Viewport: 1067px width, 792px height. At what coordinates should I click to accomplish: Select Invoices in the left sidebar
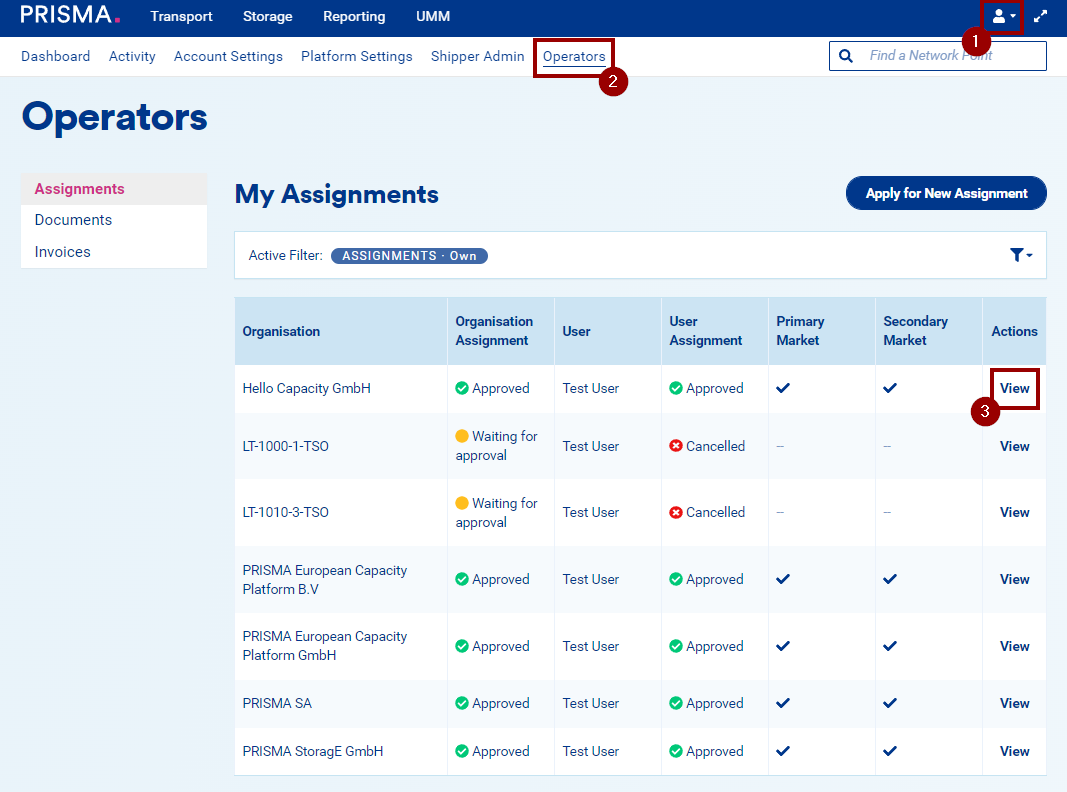pos(62,252)
